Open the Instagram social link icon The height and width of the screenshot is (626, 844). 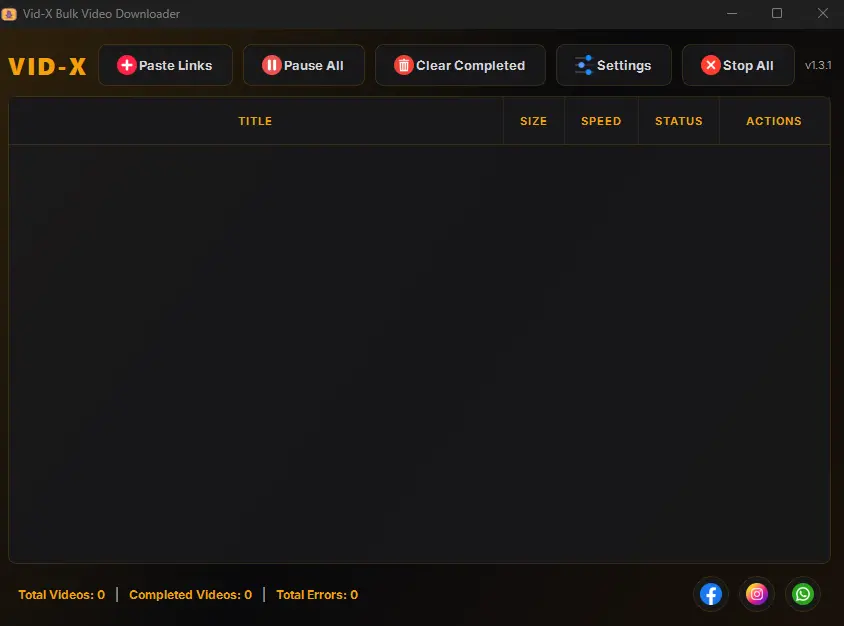[x=757, y=594]
